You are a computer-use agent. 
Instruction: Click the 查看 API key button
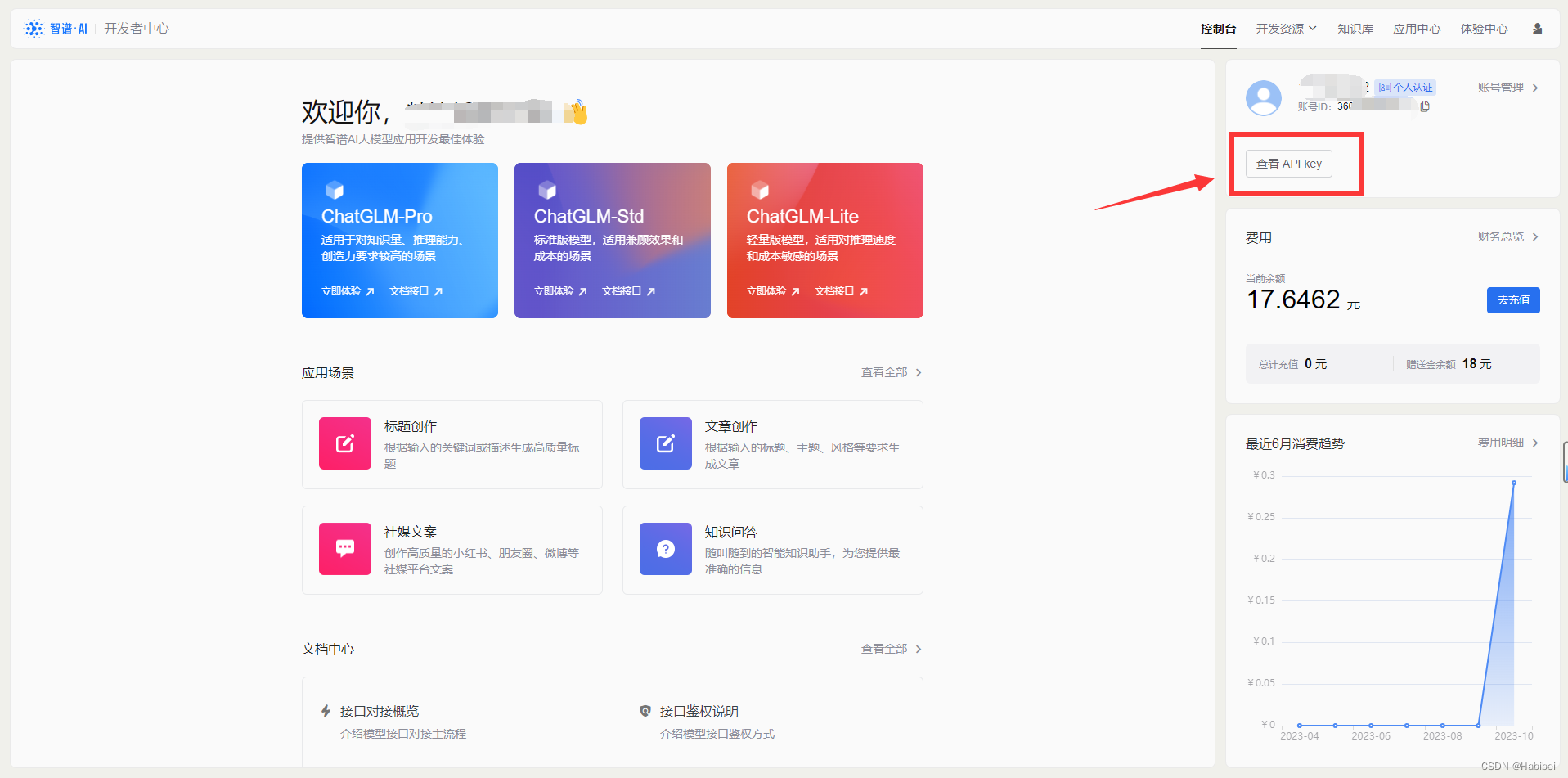click(1288, 163)
